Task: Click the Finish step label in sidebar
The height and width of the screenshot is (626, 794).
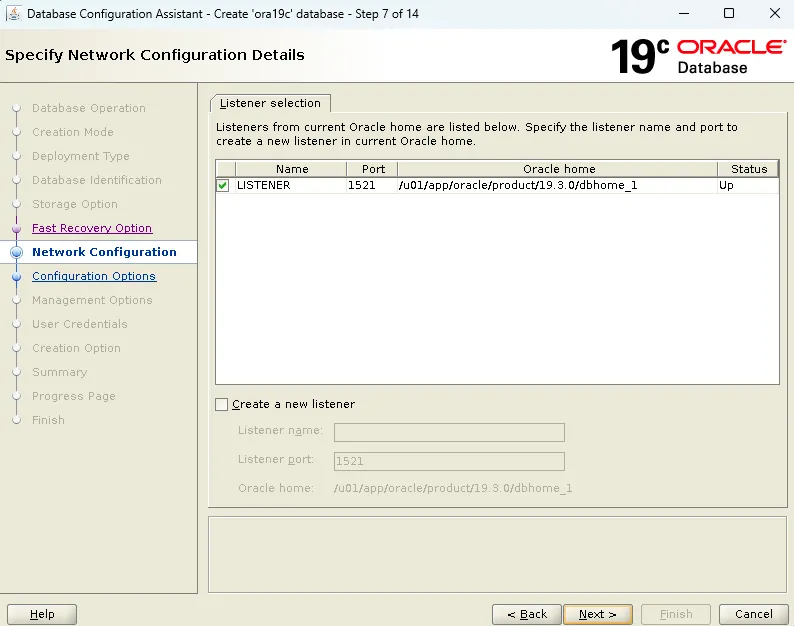Action: (48, 420)
